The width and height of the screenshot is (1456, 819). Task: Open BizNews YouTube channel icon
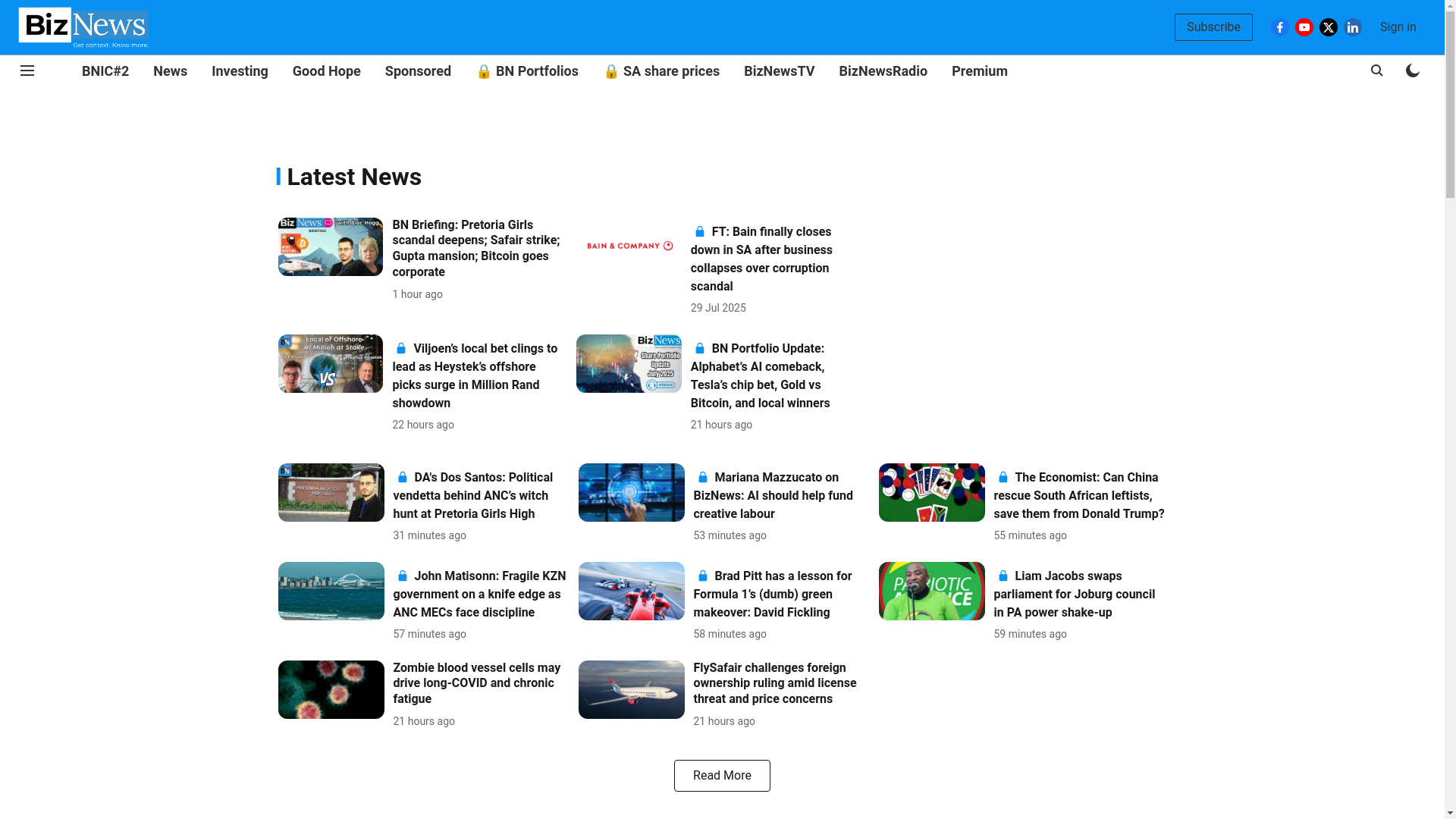click(x=1304, y=27)
